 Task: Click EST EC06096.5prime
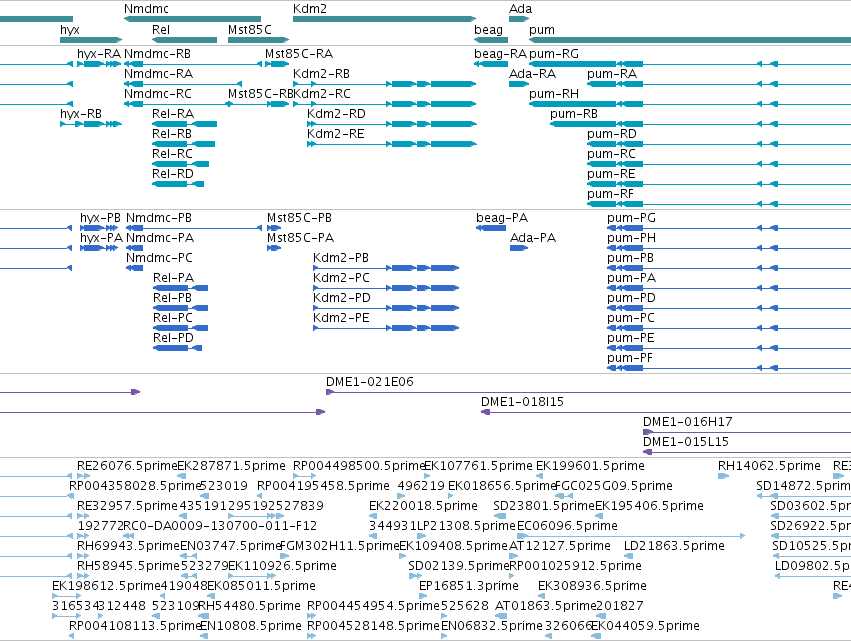click(631, 536)
